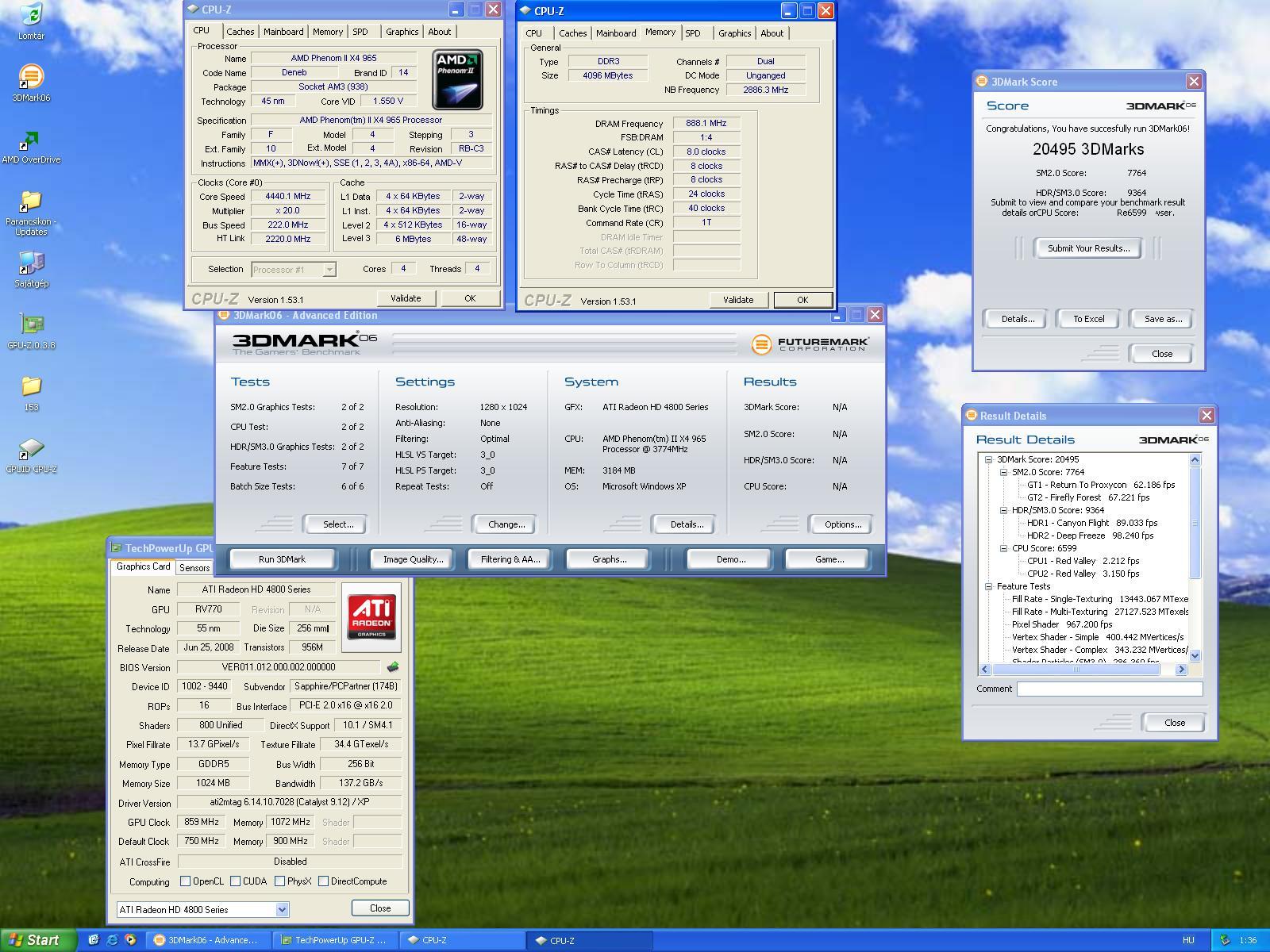The image size is (1270, 952).
Task: Click the Run 3DMark button
Action: point(282,559)
